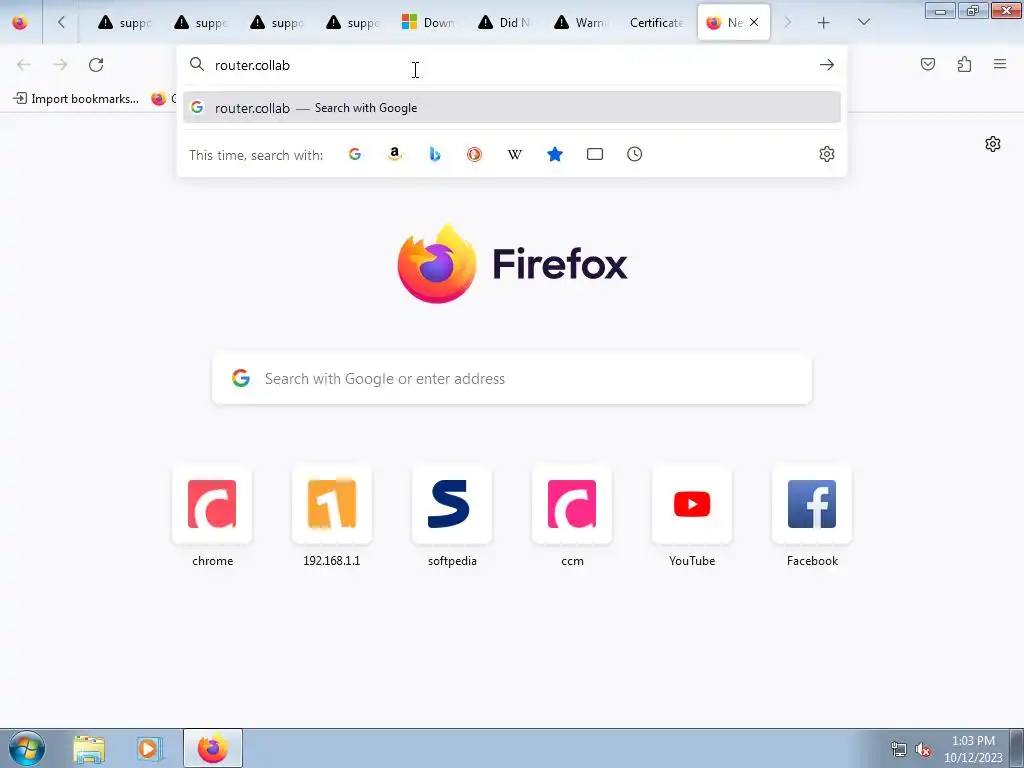This screenshot has width=1024, height=768.
Task: Search this time with Amazon icon
Action: [394, 154]
